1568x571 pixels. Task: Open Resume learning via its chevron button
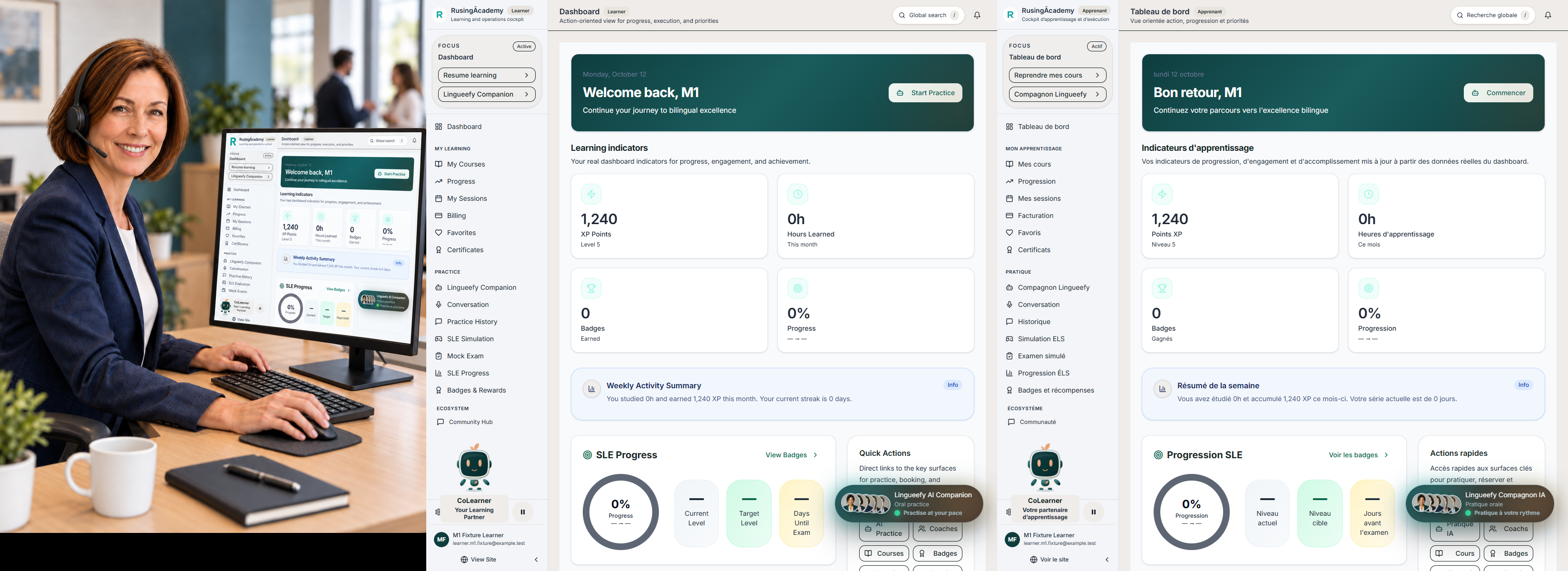(486, 76)
